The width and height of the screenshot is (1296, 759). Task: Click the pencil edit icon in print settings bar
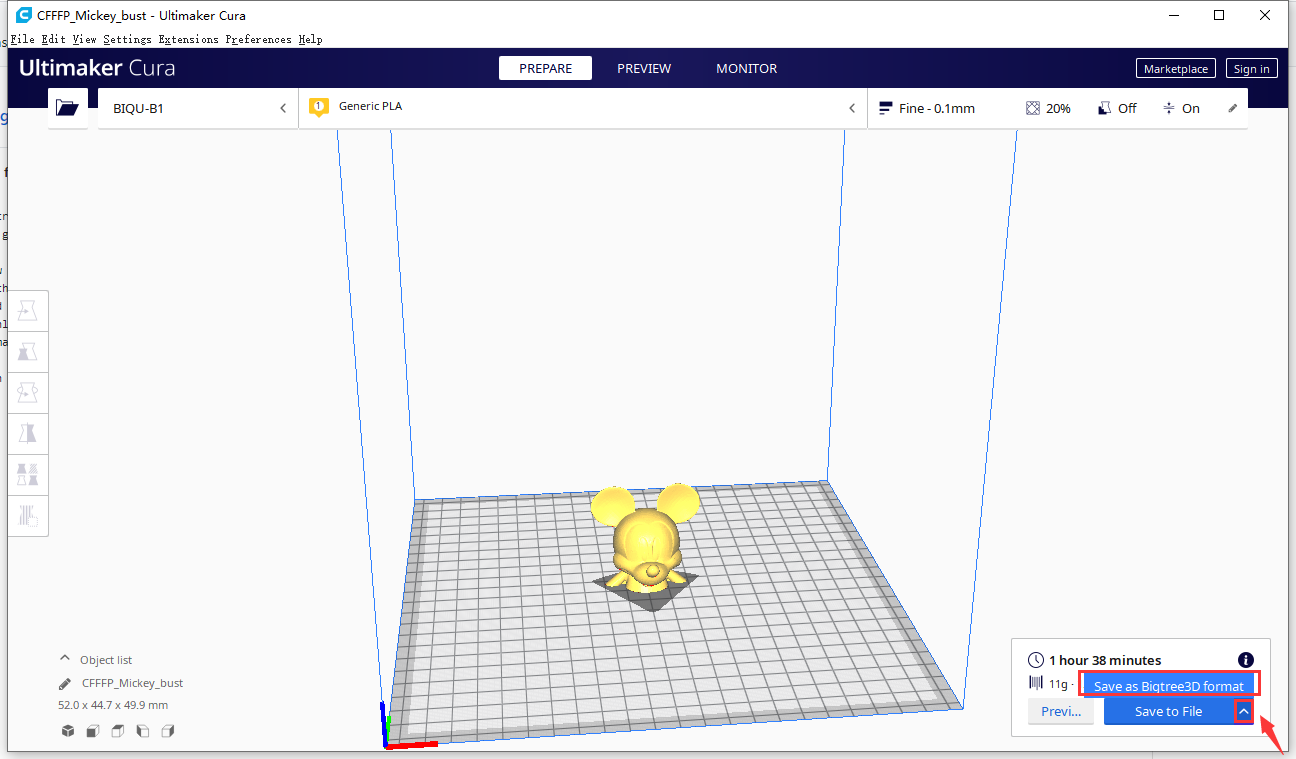tap(1232, 108)
